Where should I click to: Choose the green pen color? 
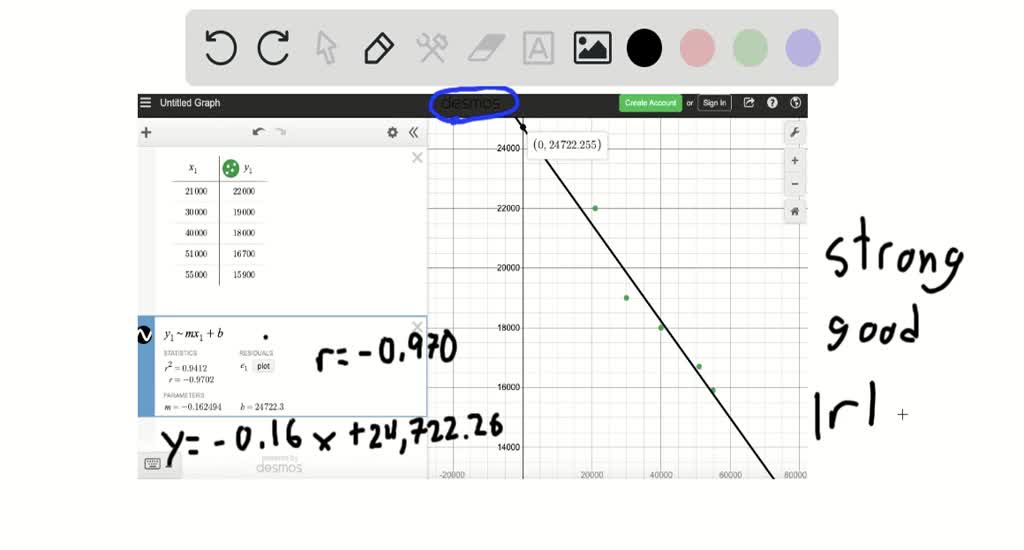tap(750, 48)
